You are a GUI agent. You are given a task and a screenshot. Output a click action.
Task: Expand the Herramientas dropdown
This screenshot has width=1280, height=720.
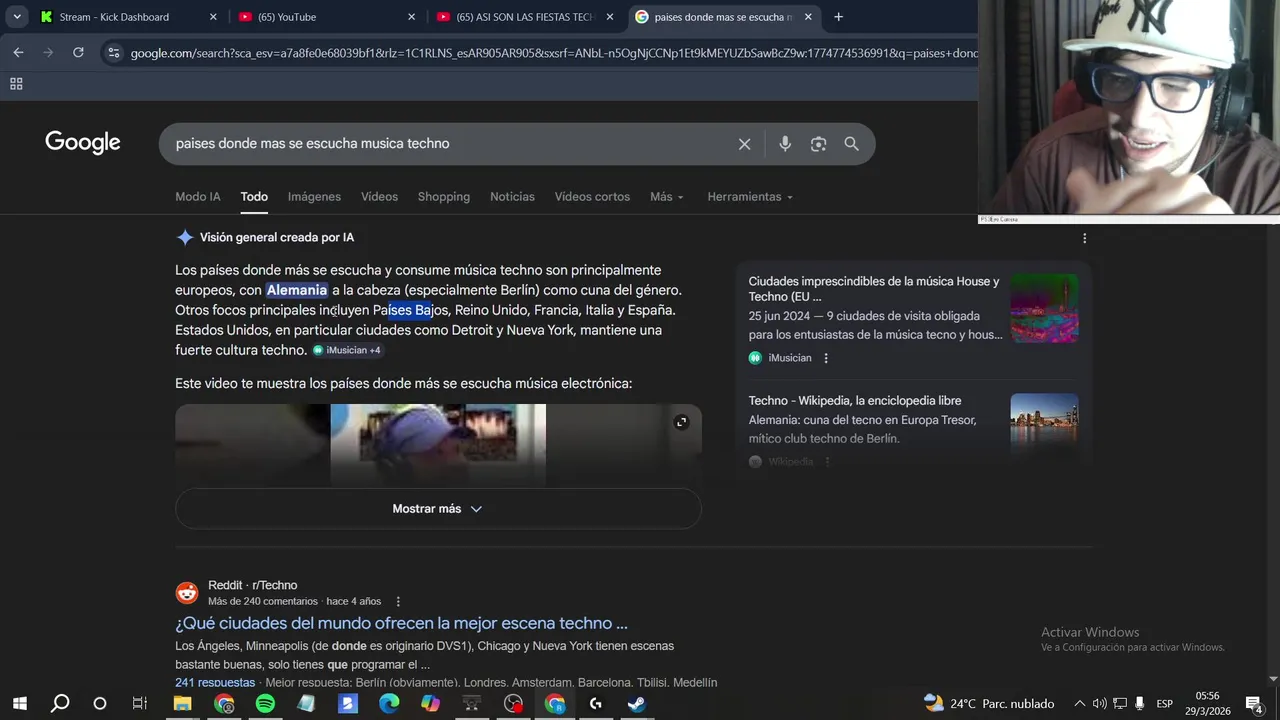[x=750, y=197]
